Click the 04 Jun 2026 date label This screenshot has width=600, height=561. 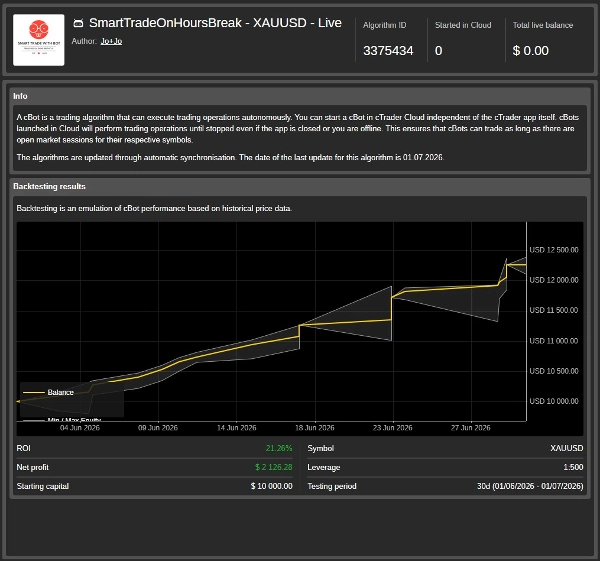click(x=80, y=428)
